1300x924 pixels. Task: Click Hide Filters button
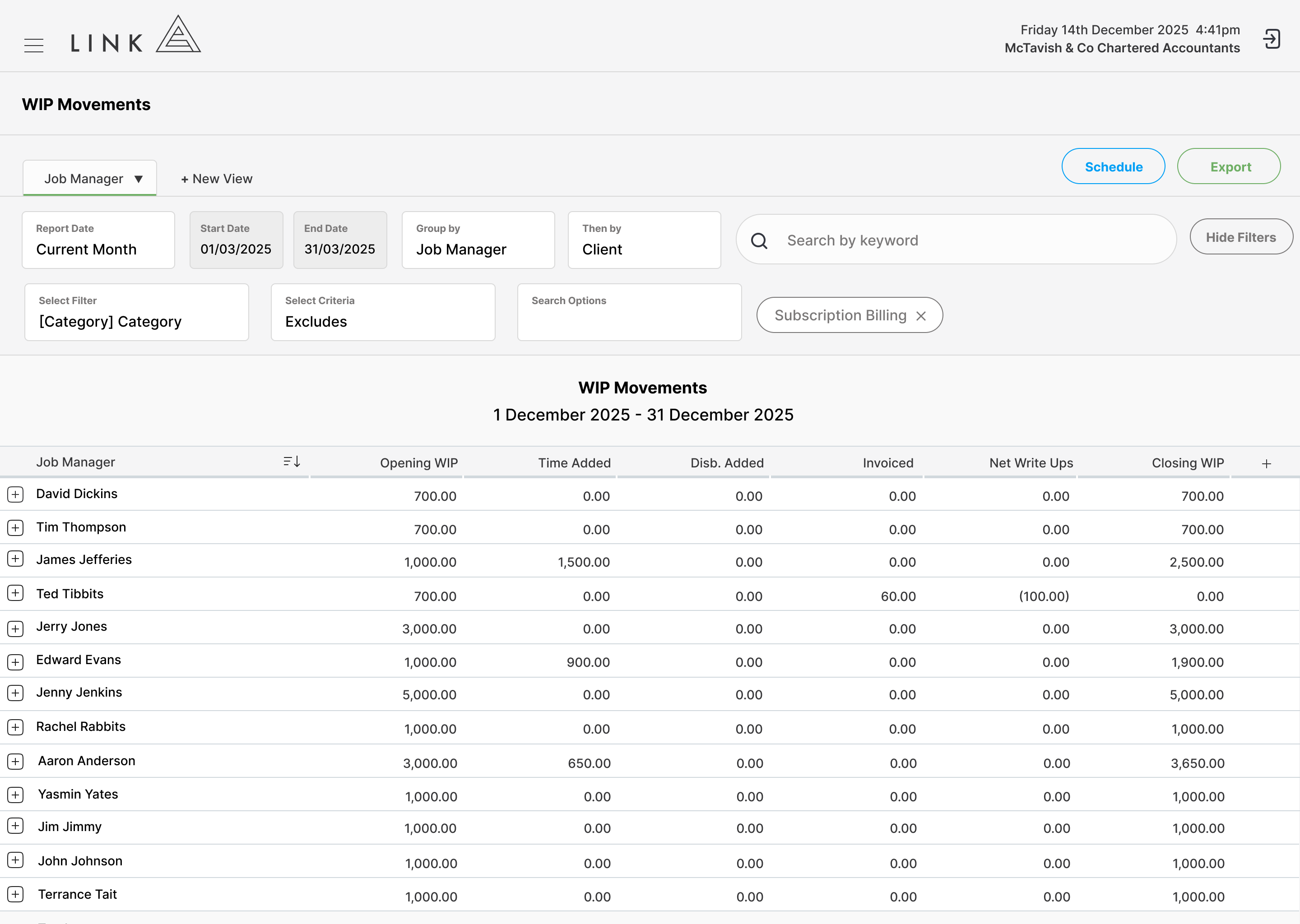[x=1241, y=237]
